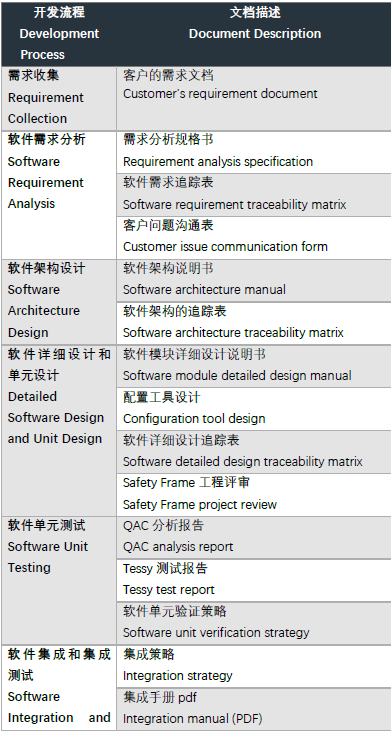Viewport: 391px width, 734px height.
Task: Click the 客户问题沟通表 text
Action: [168, 225]
